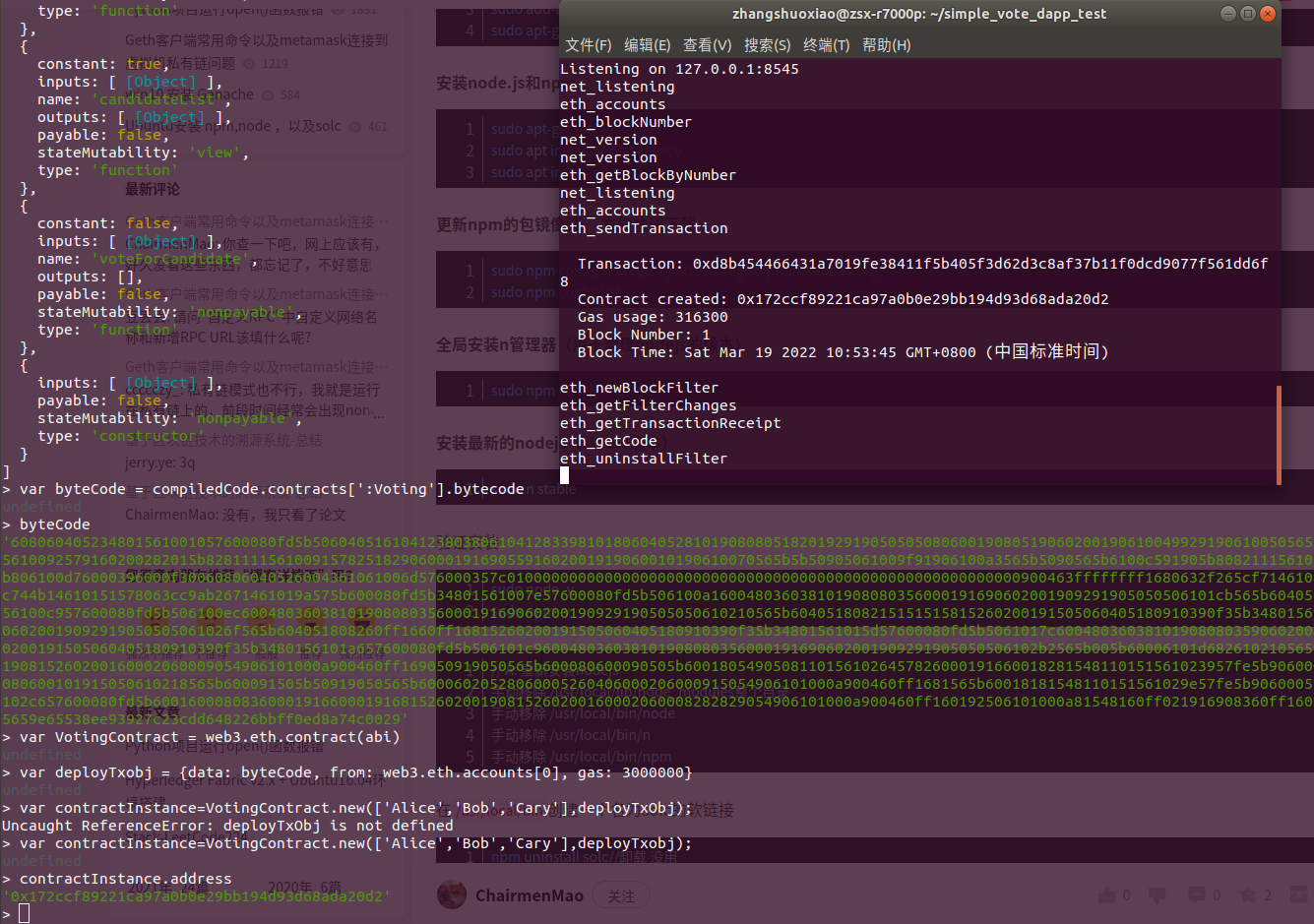The width and height of the screenshot is (1314, 924).
Task: Click the orange terminal scrollbar thumb
Action: click(x=1279, y=435)
